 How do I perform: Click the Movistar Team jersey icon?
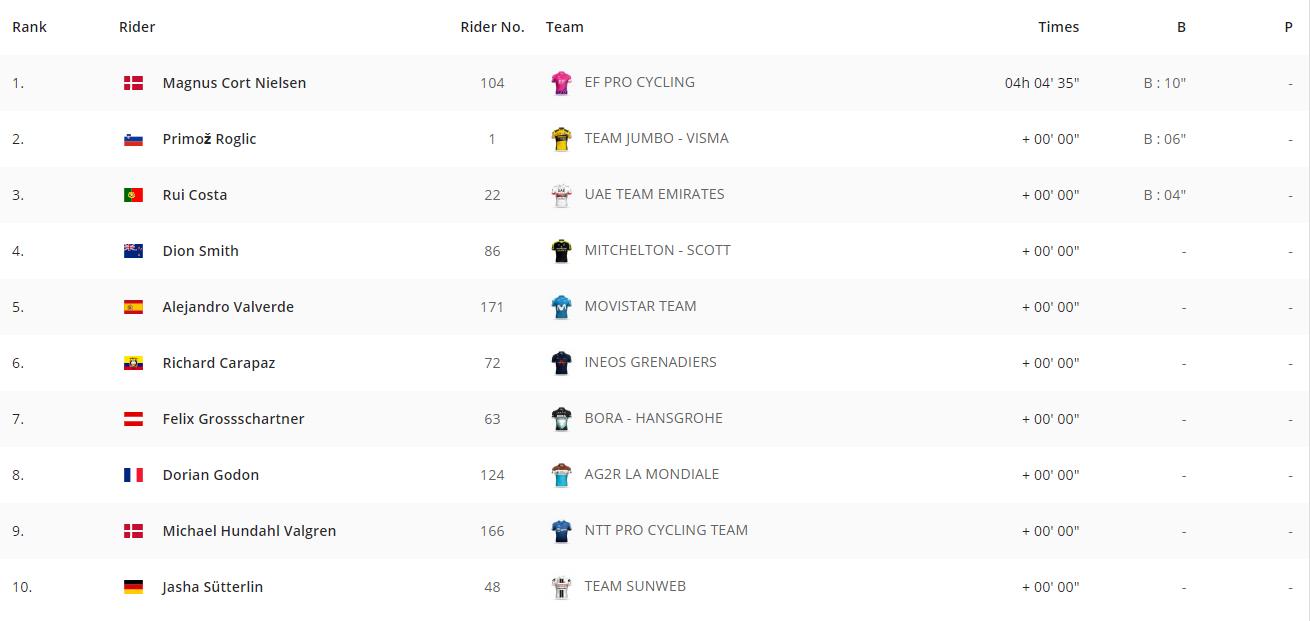562,307
